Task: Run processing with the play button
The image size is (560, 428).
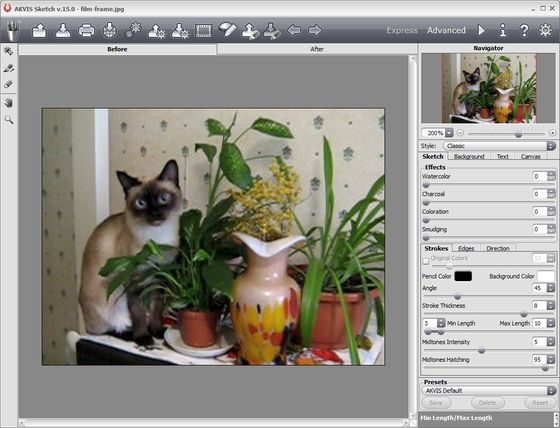Action: (x=481, y=30)
